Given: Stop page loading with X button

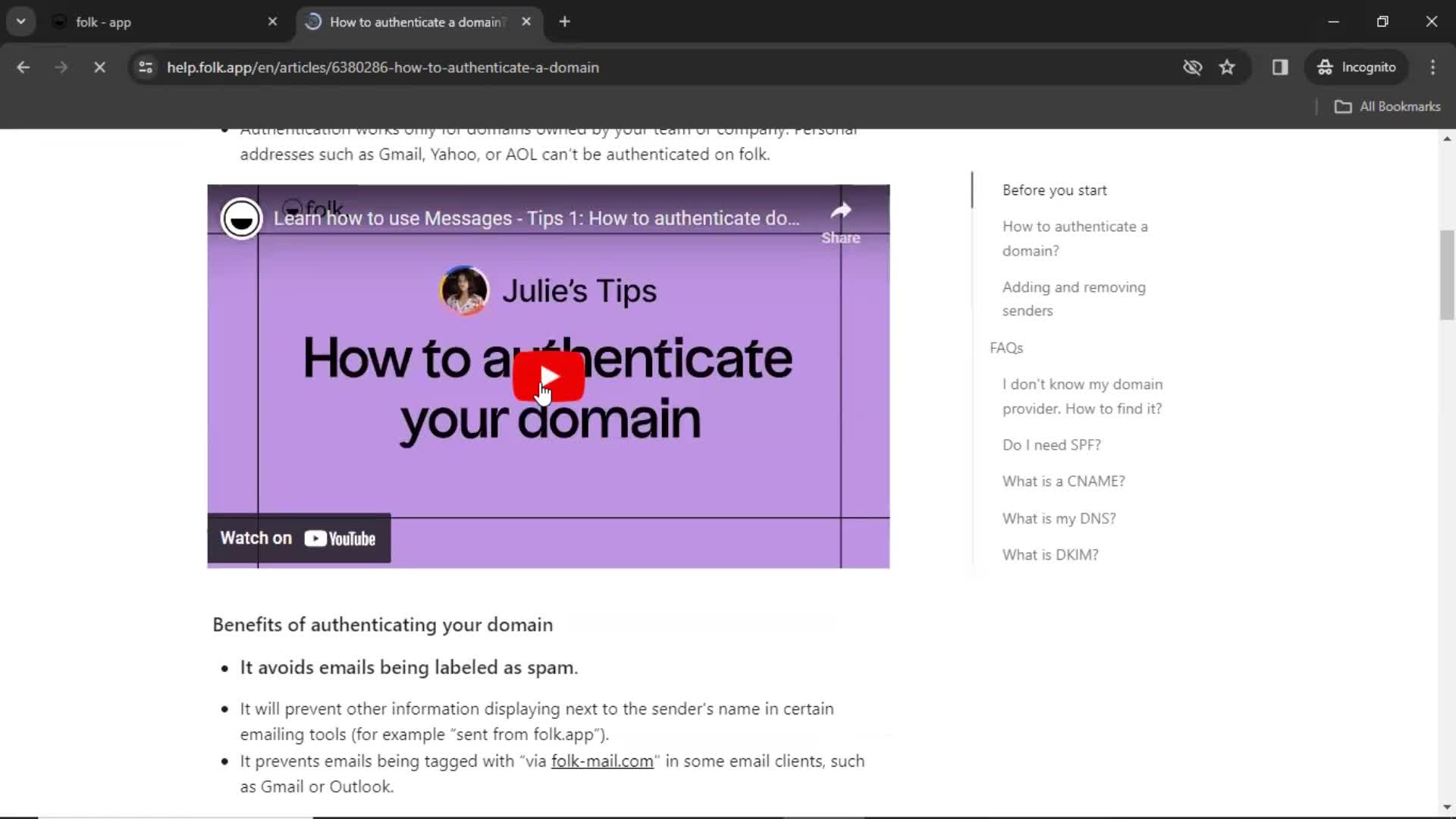Looking at the screenshot, I should tap(99, 67).
